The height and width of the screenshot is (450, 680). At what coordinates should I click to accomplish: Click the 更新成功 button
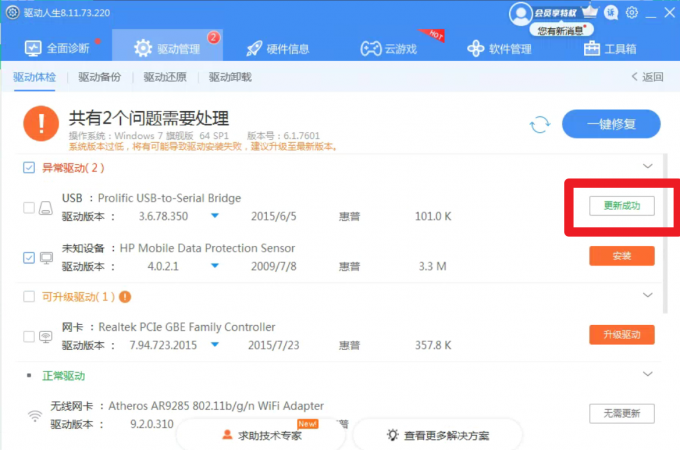point(621,205)
